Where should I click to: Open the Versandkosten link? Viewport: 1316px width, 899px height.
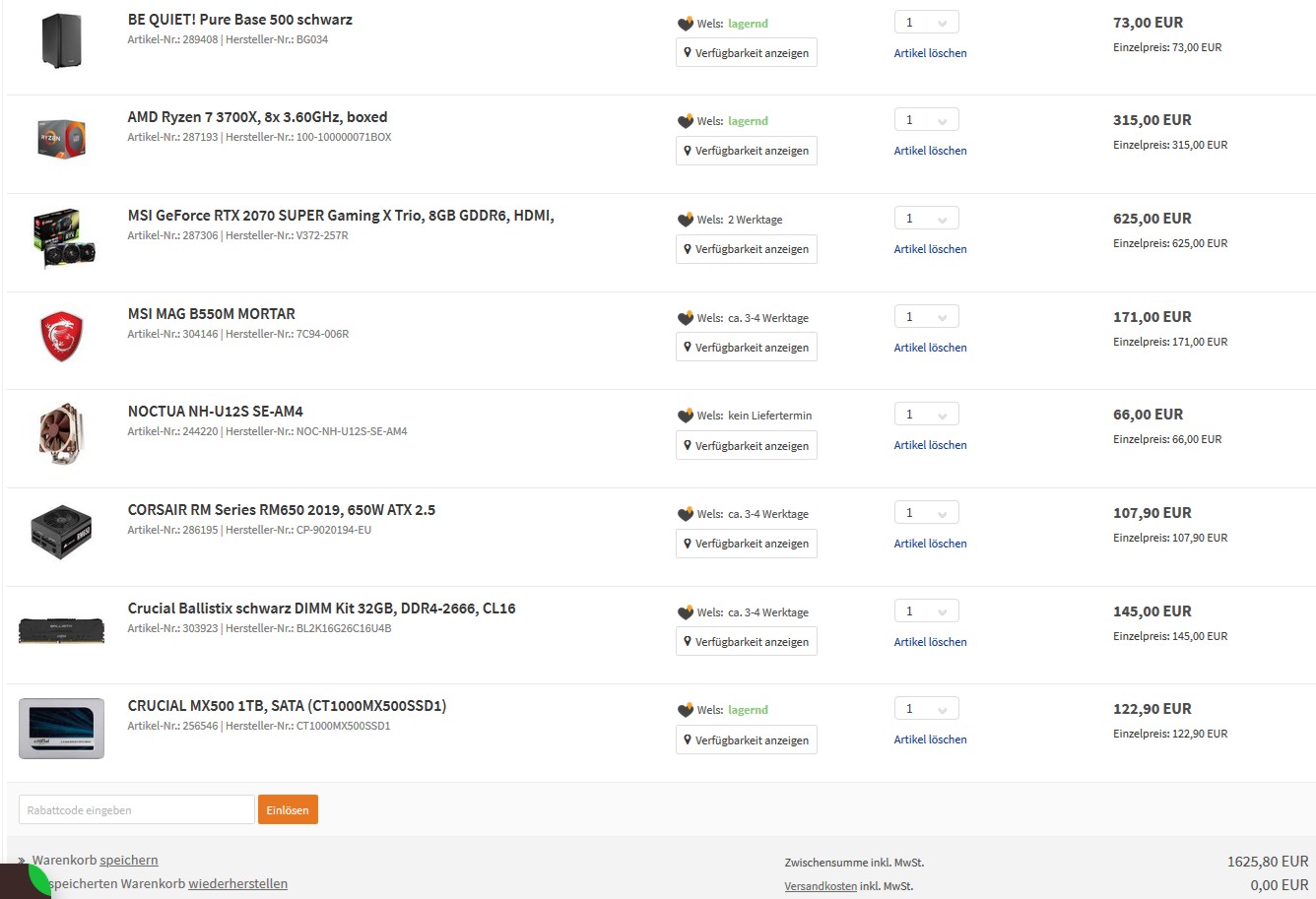coord(821,886)
